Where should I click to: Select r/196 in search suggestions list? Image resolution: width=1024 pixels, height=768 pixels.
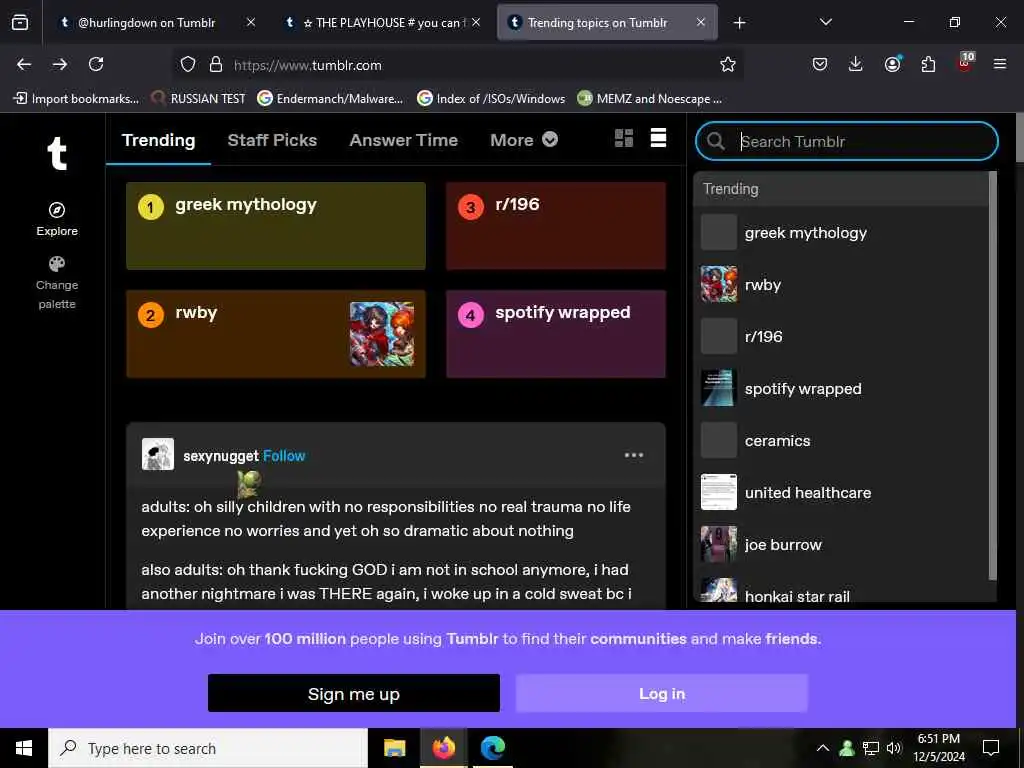(x=841, y=336)
